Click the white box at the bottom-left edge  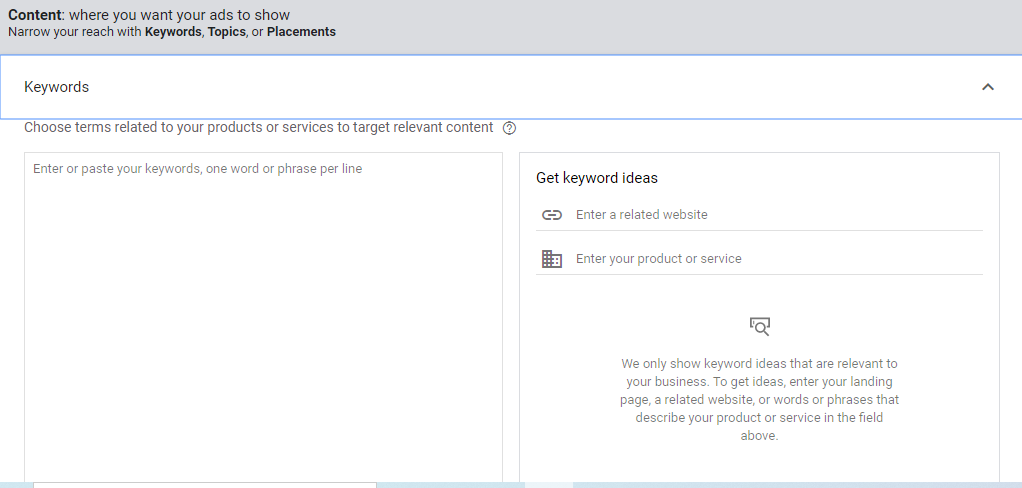tap(204, 485)
